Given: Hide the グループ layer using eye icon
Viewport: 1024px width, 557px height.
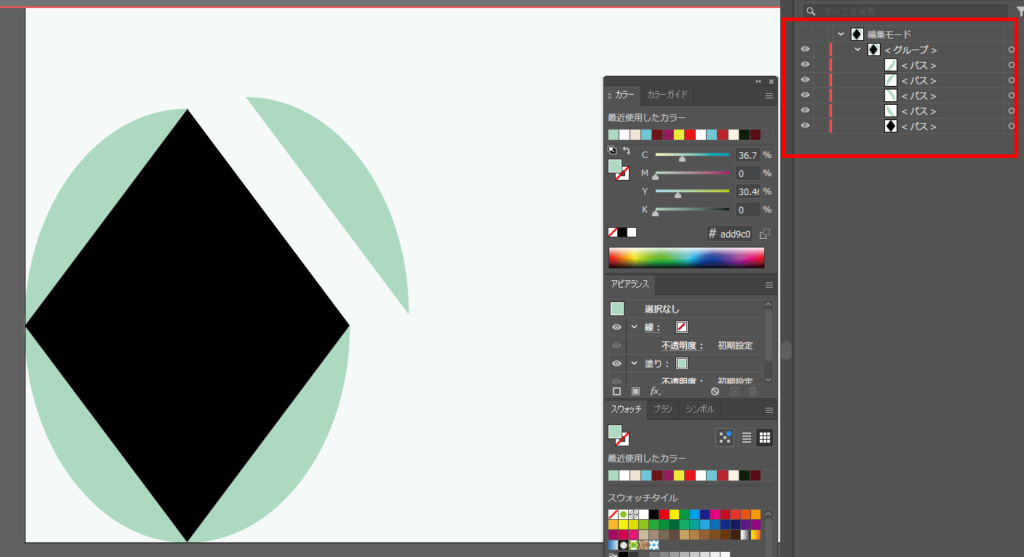Looking at the screenshot, I should pos(805,50).
